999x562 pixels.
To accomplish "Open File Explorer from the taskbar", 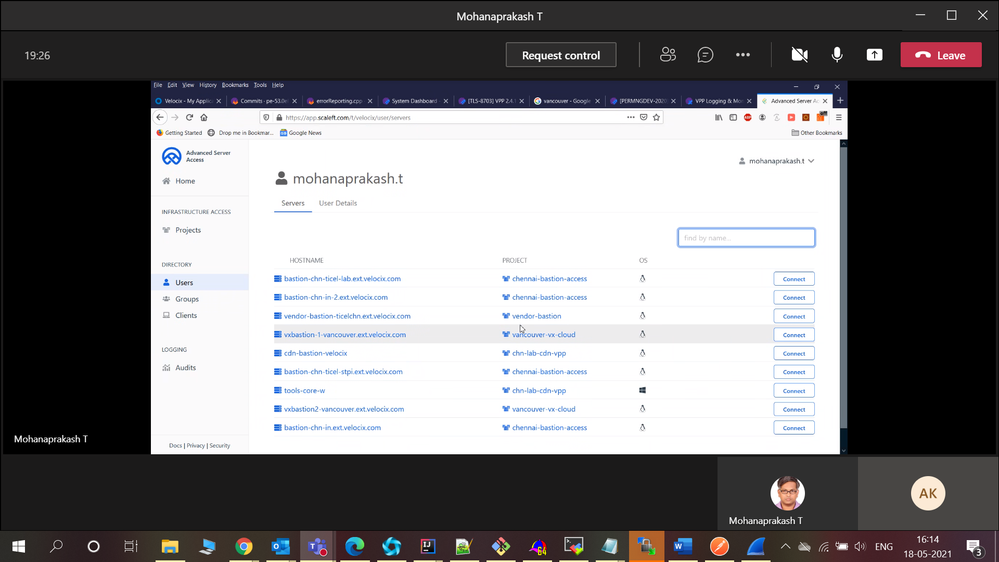I will point(169,546).
